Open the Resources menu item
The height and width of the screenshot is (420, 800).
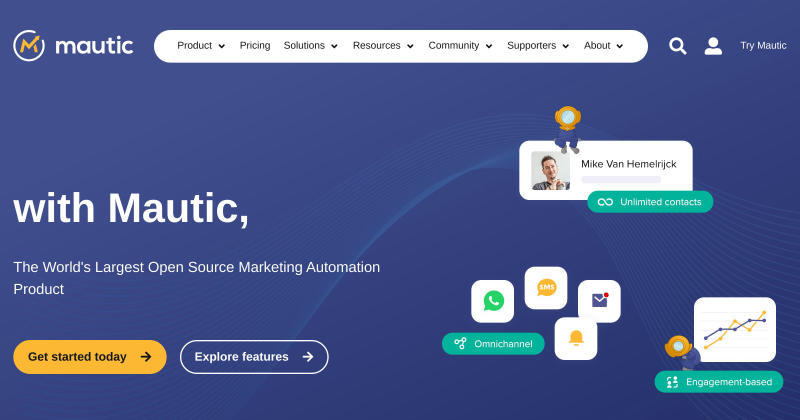click(377, 45)
